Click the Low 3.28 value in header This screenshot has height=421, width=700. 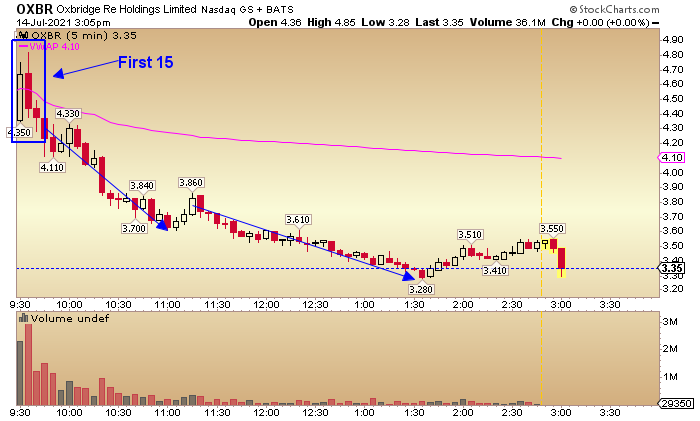[385, 22]
